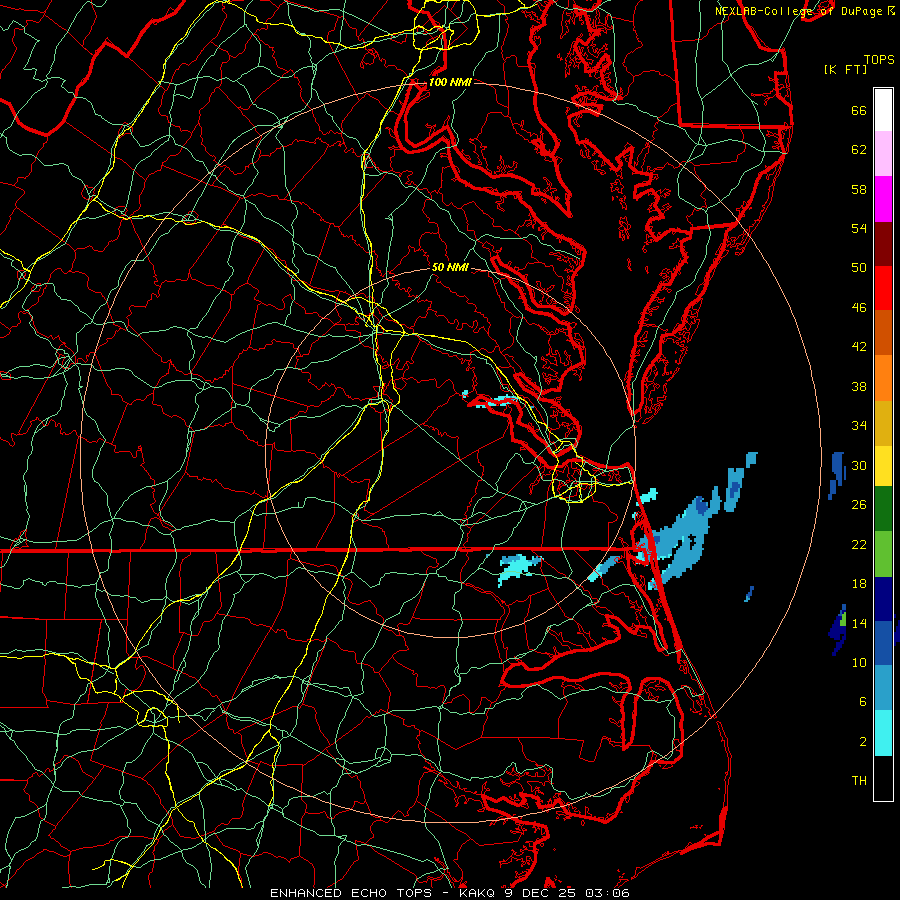900x900 pixels.
Task: Click the 22 legend value
Action: [859, 544]
